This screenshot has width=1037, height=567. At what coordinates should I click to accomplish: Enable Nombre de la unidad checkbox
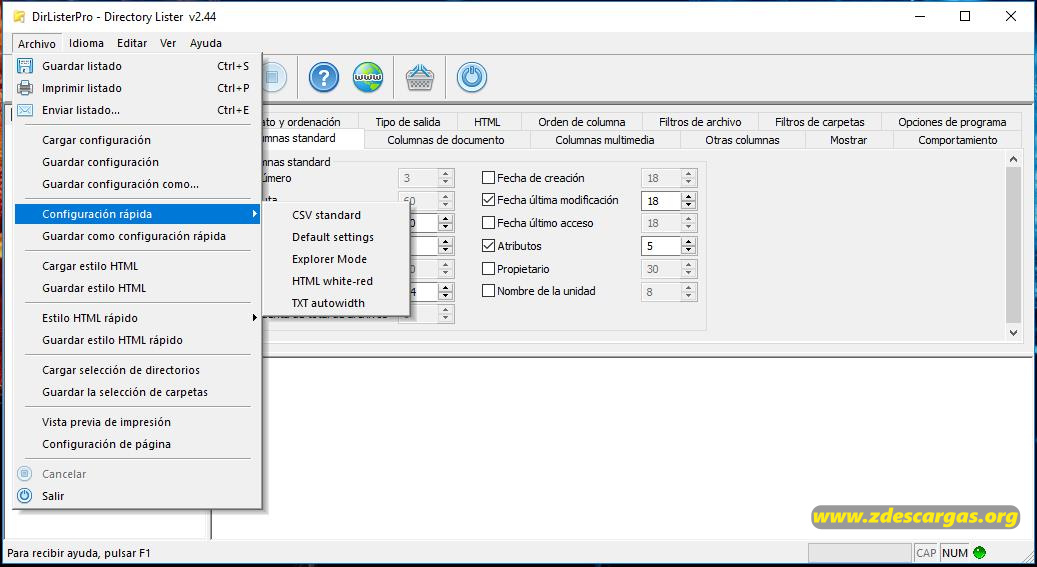click(488, 290)
